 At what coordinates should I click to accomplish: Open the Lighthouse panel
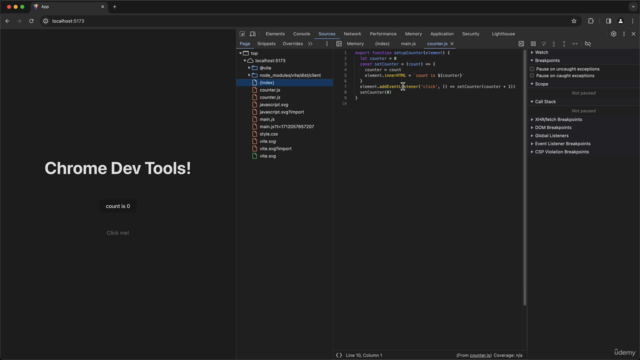(x=503, y=34)
